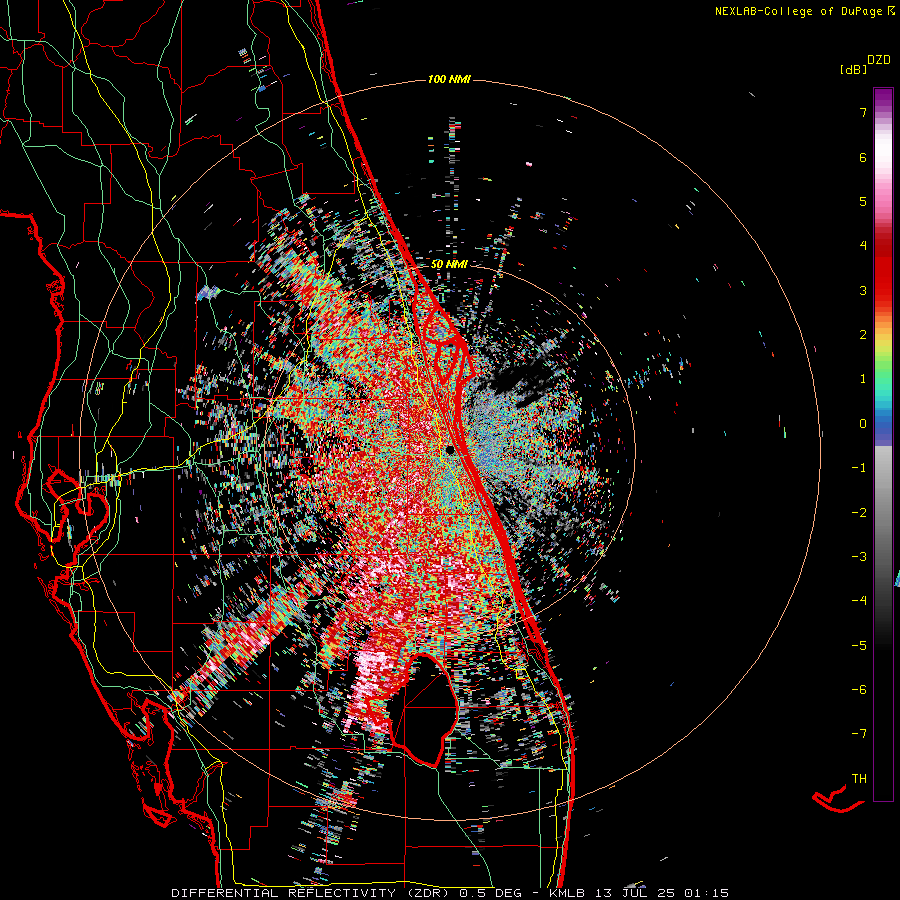Click the 5 value on the dB scale

863,201
